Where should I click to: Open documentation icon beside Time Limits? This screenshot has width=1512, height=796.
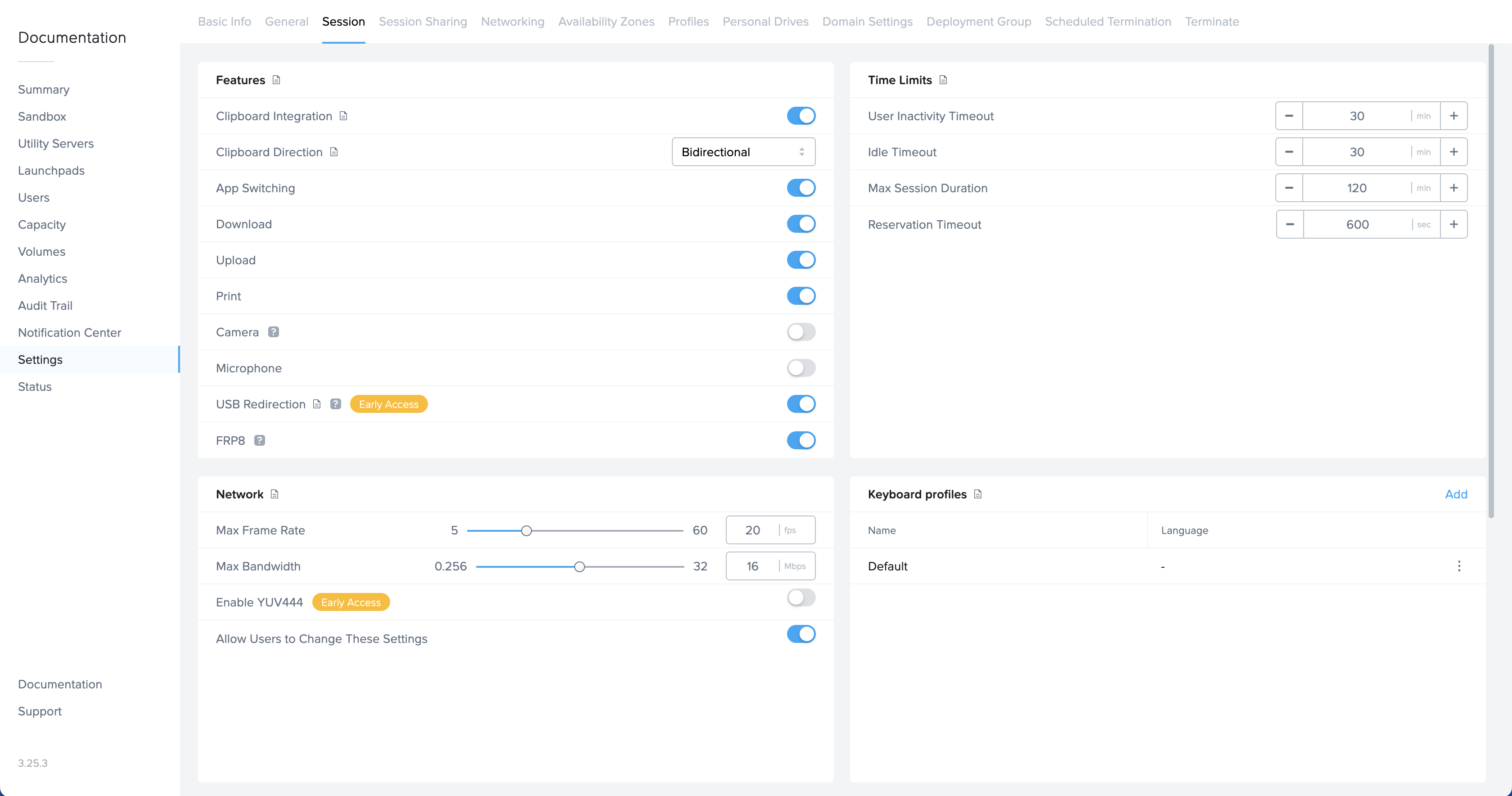[943, 80]
